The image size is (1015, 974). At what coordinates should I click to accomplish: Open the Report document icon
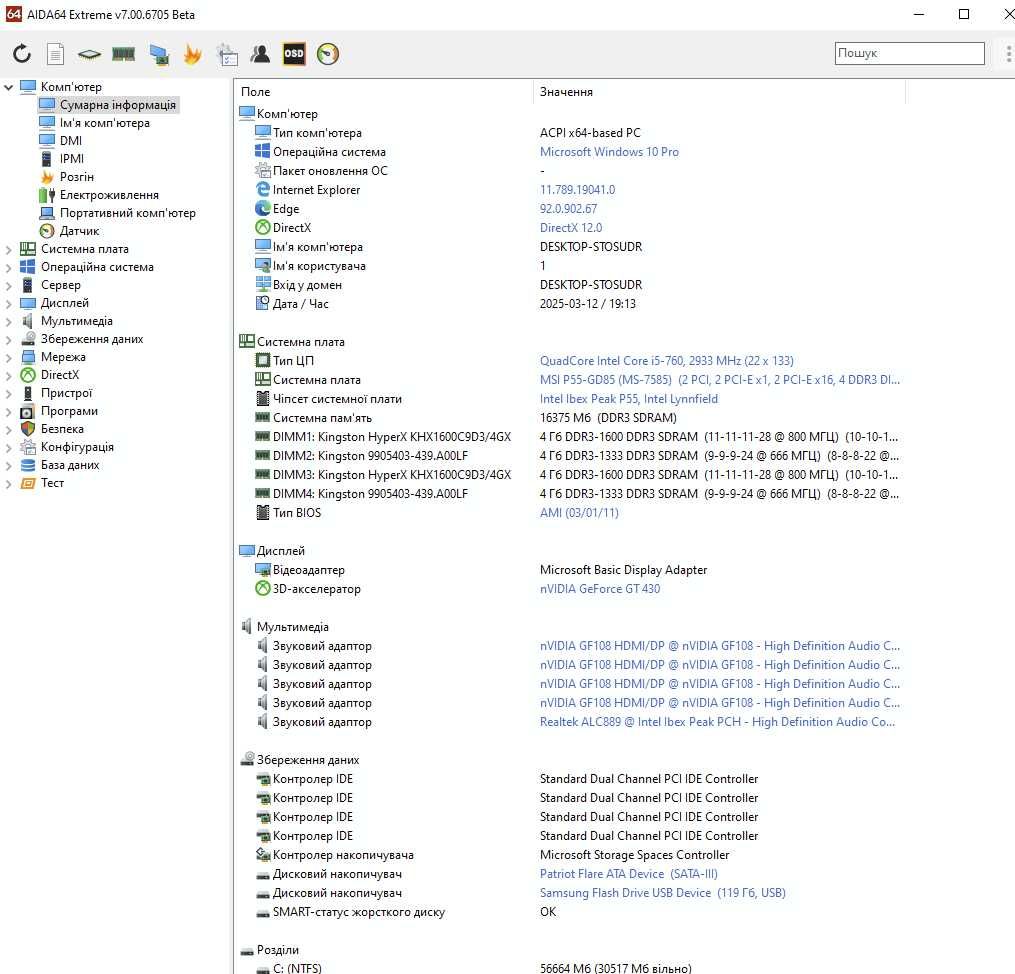coord(56,54)
